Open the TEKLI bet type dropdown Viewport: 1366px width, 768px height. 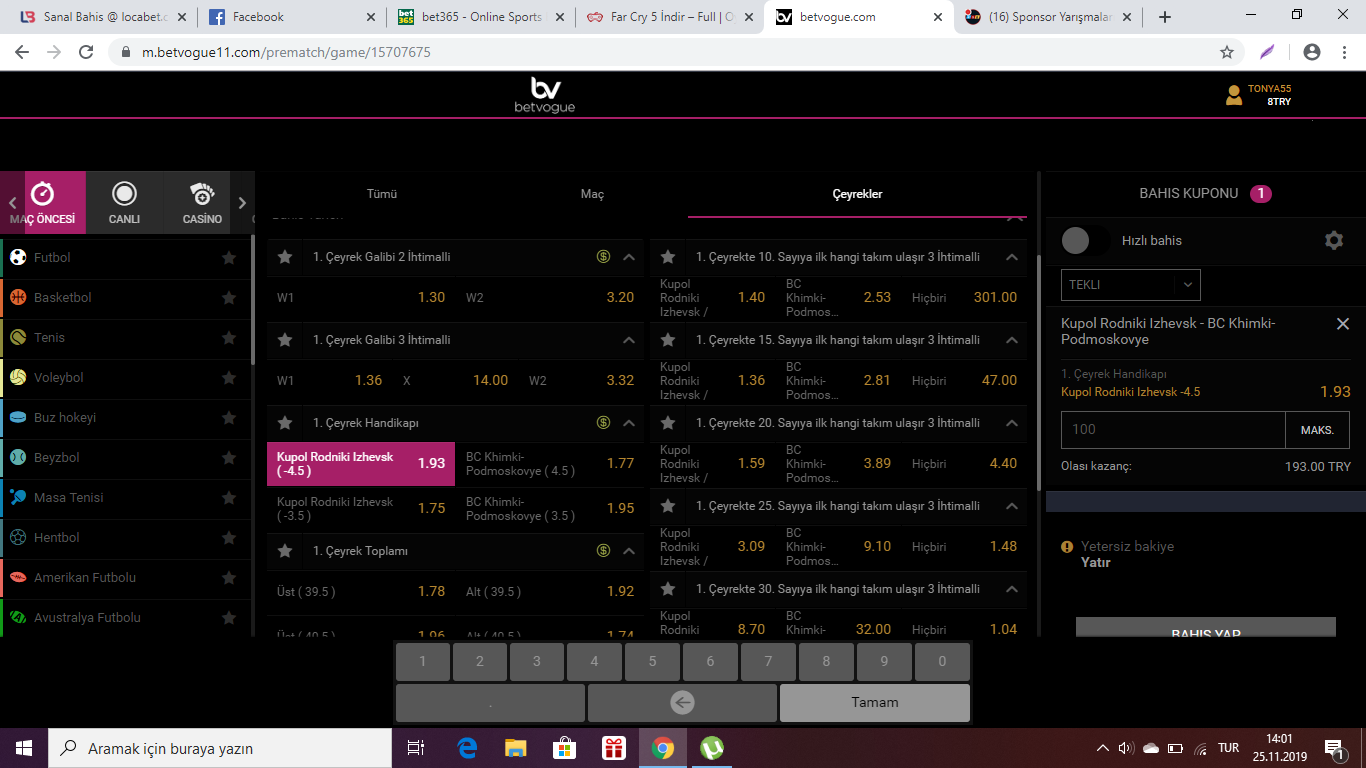[1131, 285]
